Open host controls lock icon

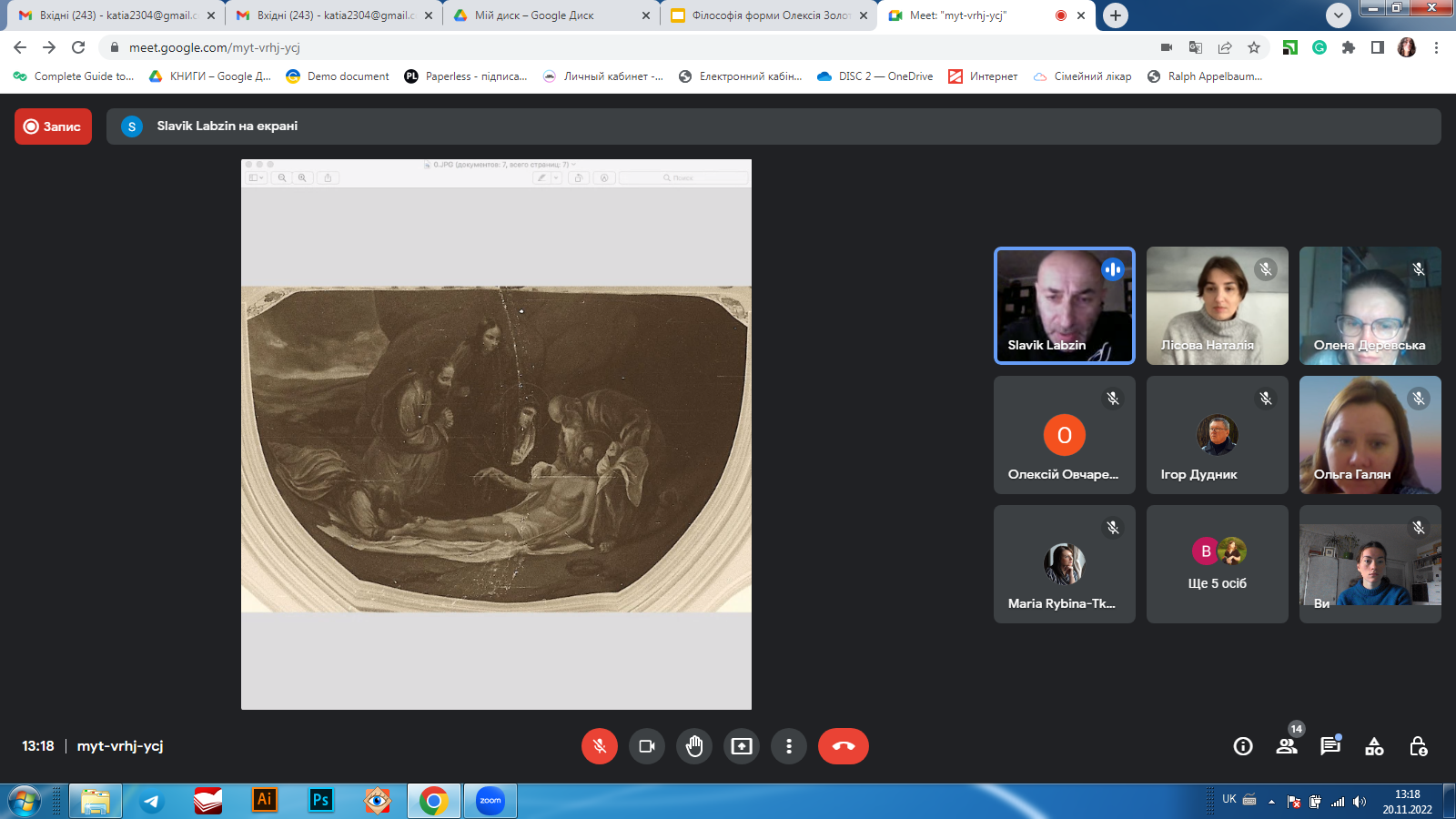[1418, 746]
